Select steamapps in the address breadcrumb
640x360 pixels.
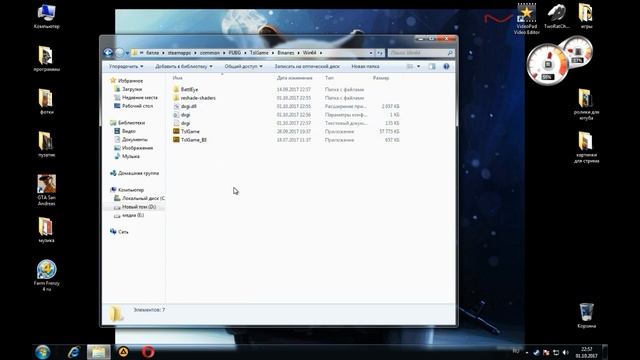[x=179, y=53]
